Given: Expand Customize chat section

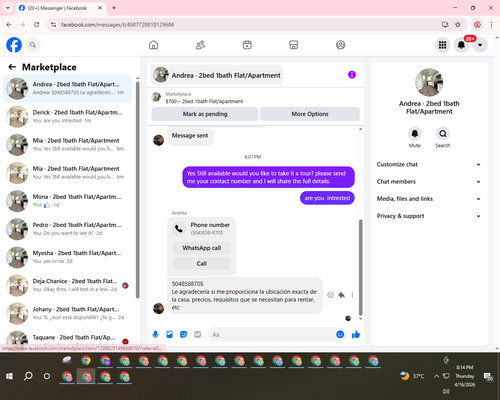Looking at the screenshot, I should 429,164.
